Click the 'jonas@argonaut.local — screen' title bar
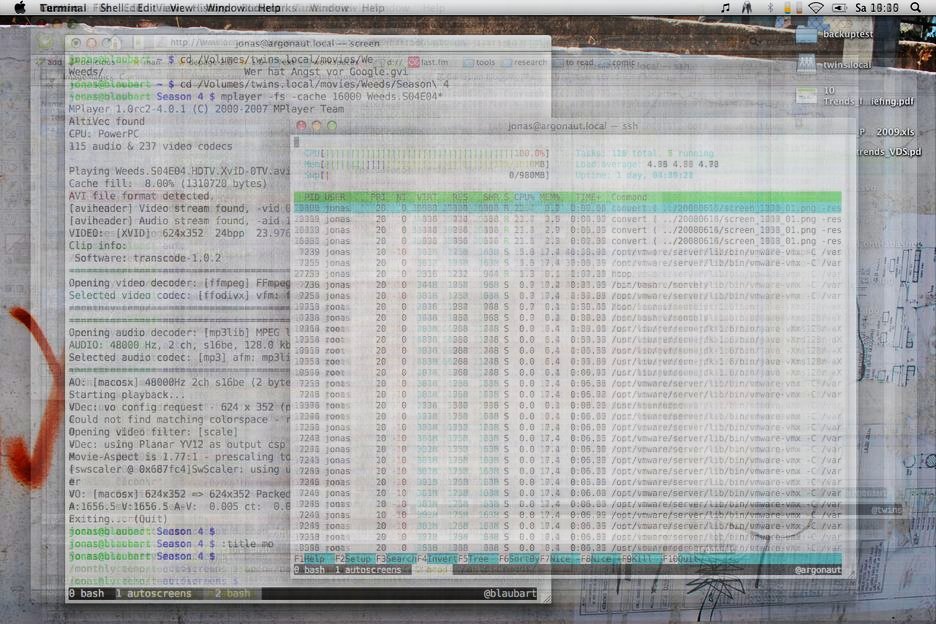 pyautogui.click(x=307, y=43)
